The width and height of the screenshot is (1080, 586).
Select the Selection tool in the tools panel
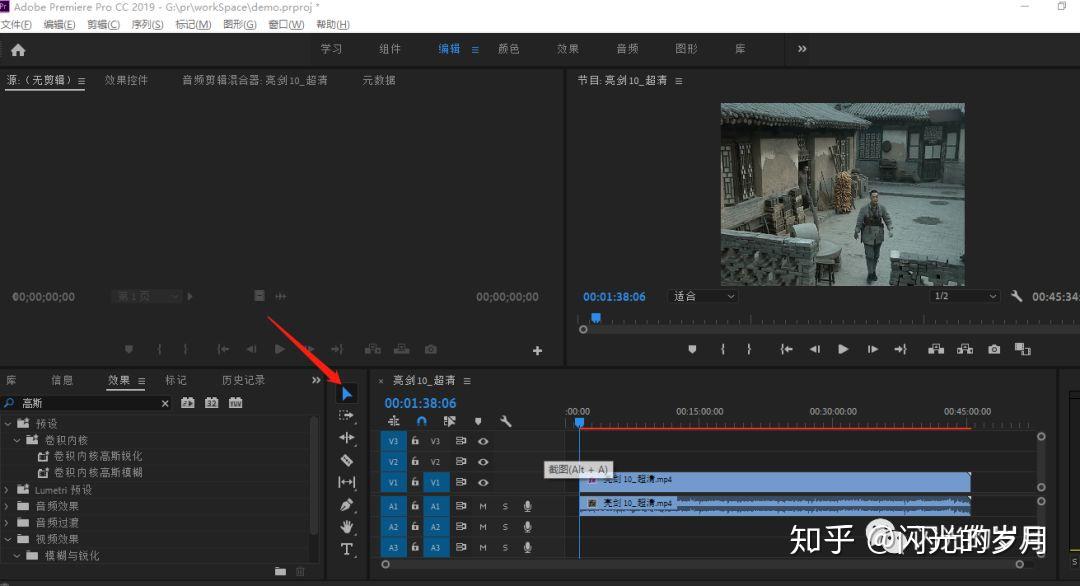tap(347, 394)
